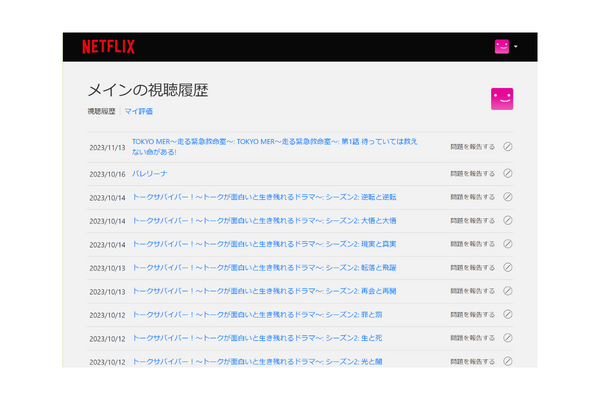Click the date beside 罪と罰 episode

108,315
